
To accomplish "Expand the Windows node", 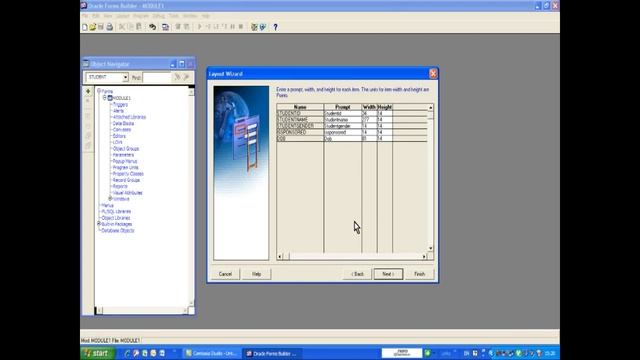I will pyautogui.click(x=110, y=199).
